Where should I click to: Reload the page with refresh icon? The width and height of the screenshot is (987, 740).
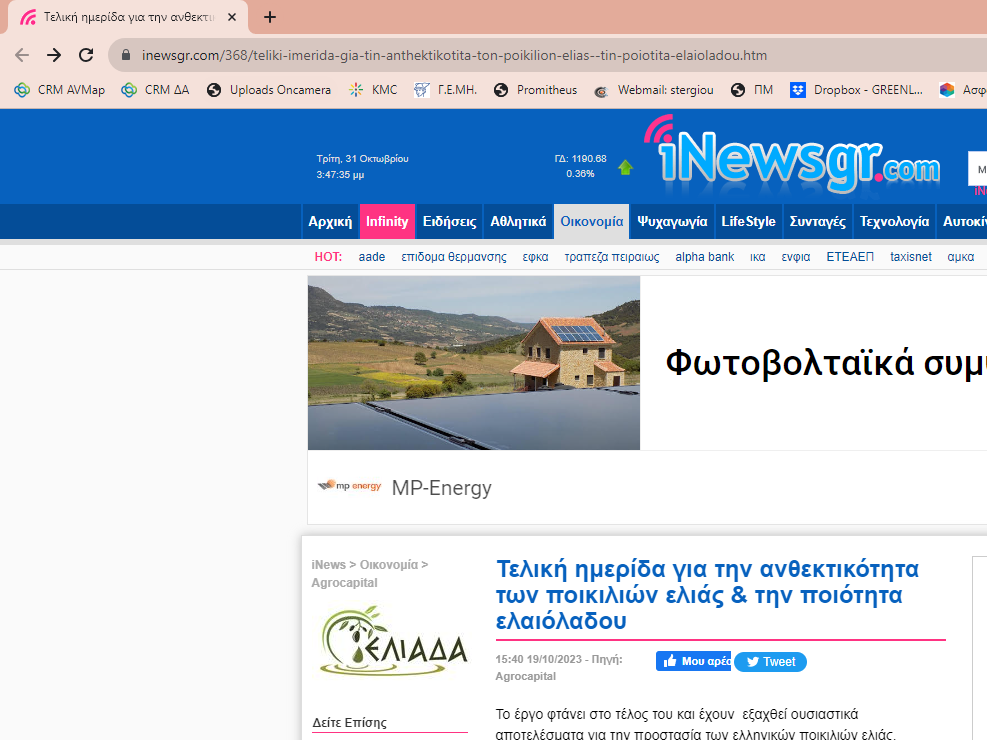click(86, 55)
